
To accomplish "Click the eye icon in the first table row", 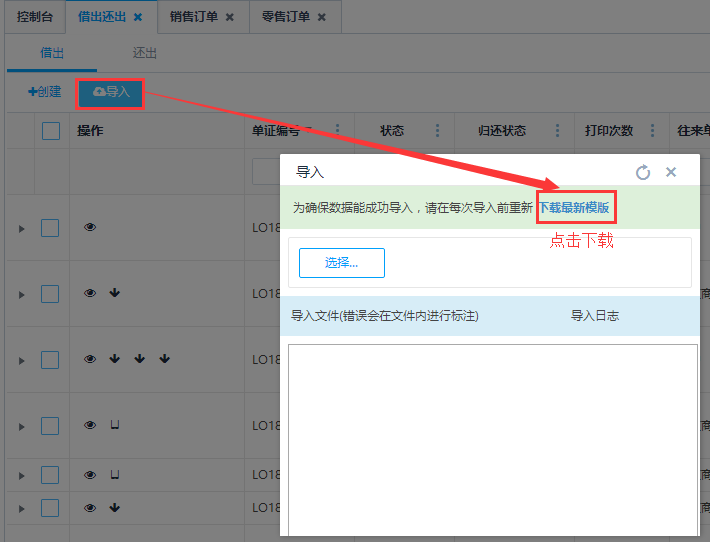I will pyautogui.click(x=90, y=228).
